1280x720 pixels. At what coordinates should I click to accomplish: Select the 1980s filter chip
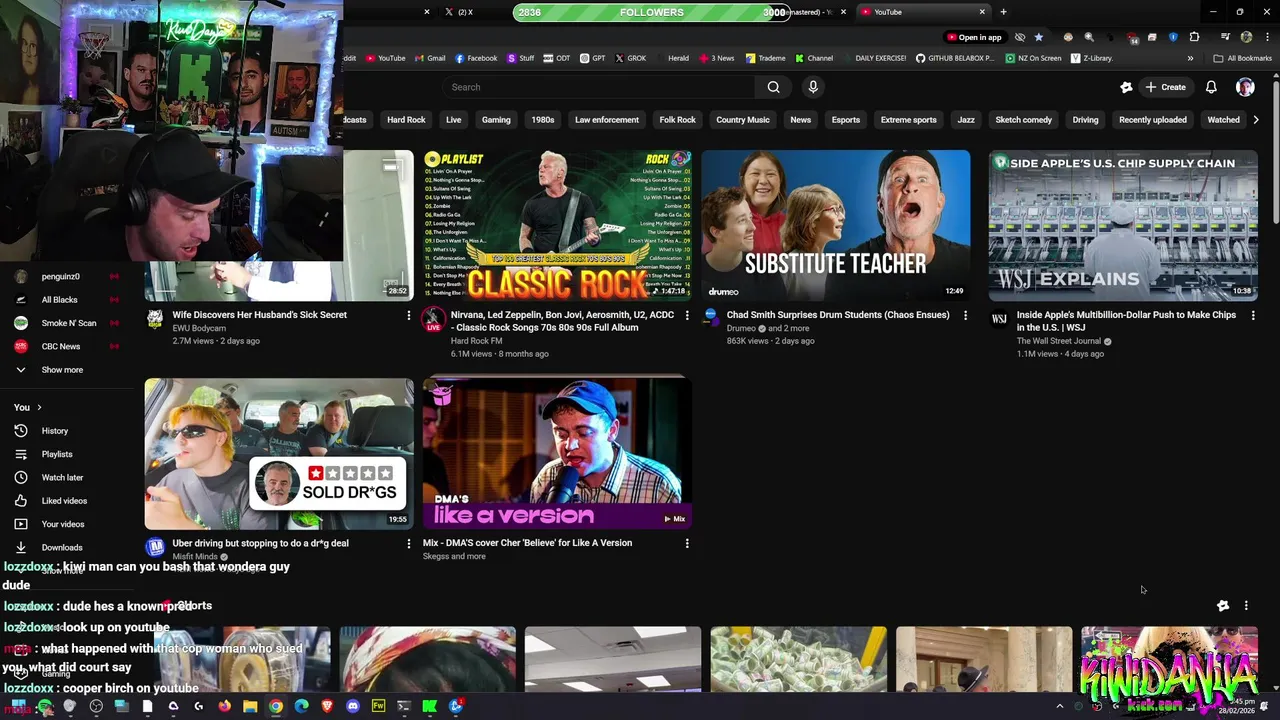tap(543, 120)
